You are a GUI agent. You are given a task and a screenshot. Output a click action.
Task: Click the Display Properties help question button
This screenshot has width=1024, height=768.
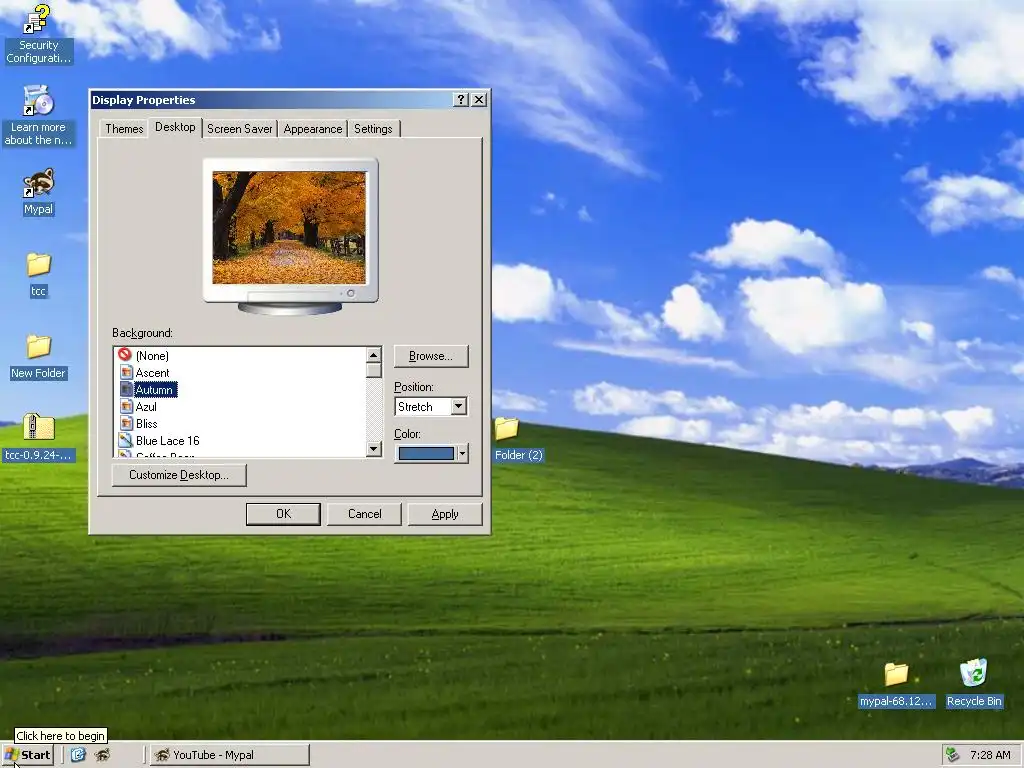pyautogui.click(x=461, y=99)
